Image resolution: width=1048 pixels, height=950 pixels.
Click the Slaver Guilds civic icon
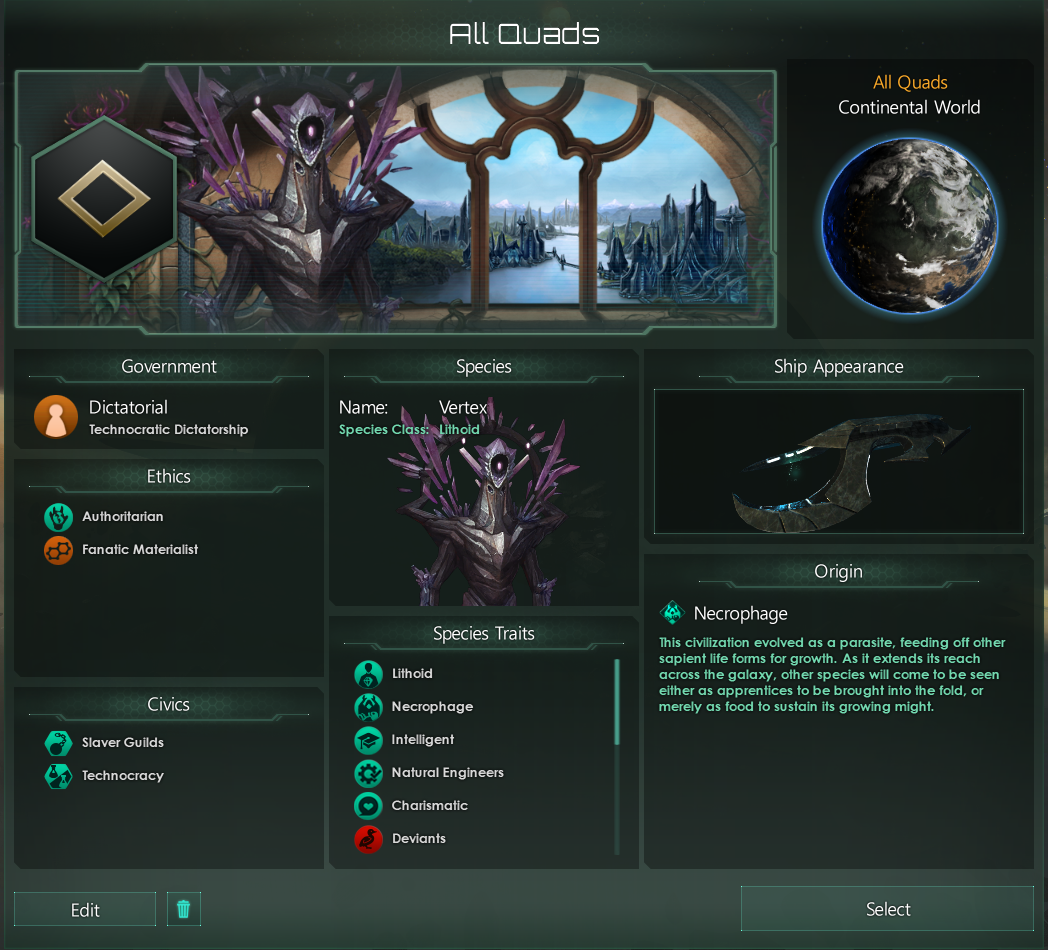[x=58, y=742]
